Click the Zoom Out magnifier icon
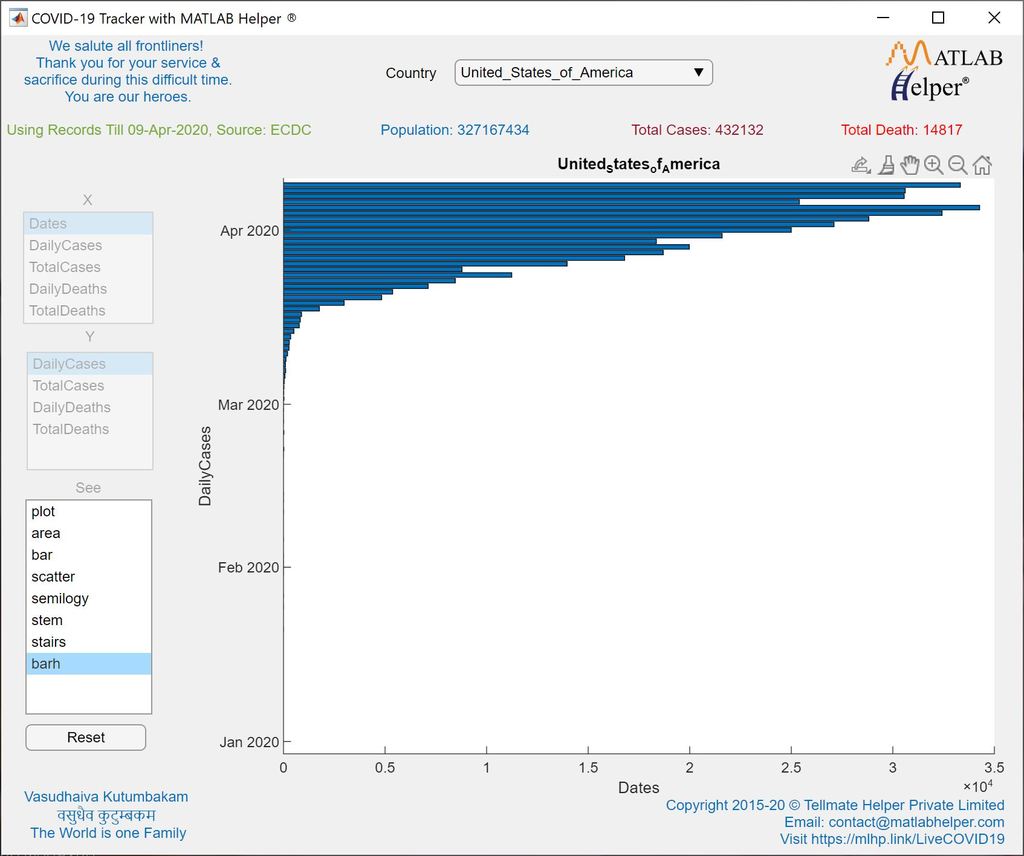This screenshot has height=856, width=1024. [959, 164]
